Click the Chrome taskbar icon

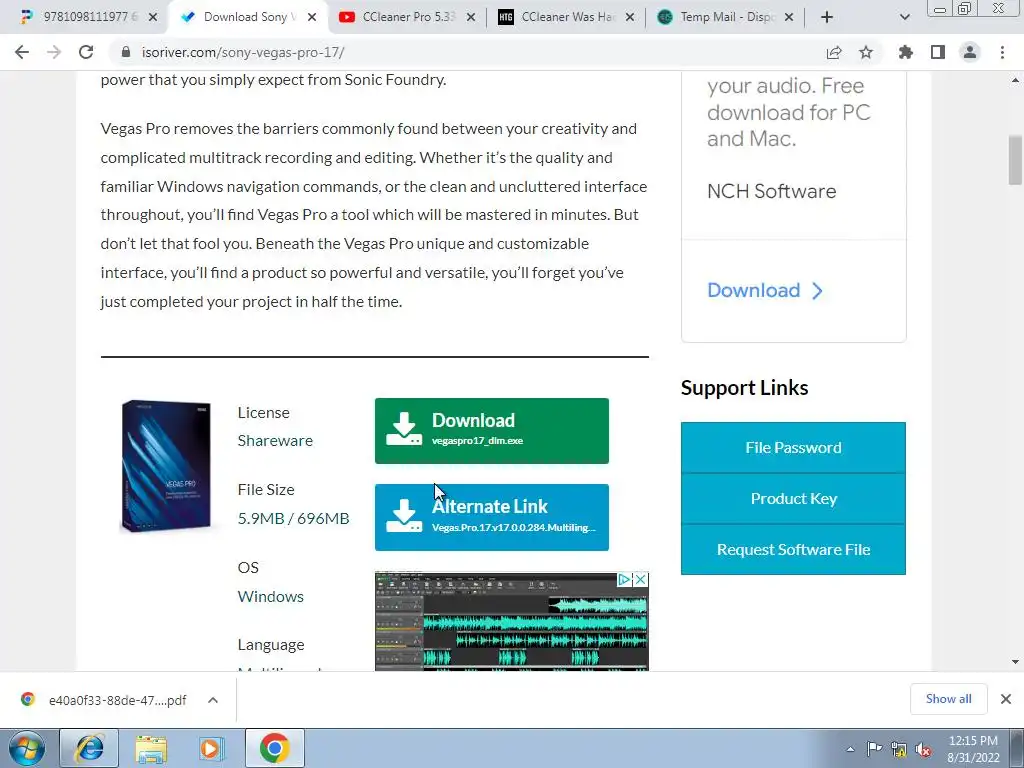tap(274, 748)
